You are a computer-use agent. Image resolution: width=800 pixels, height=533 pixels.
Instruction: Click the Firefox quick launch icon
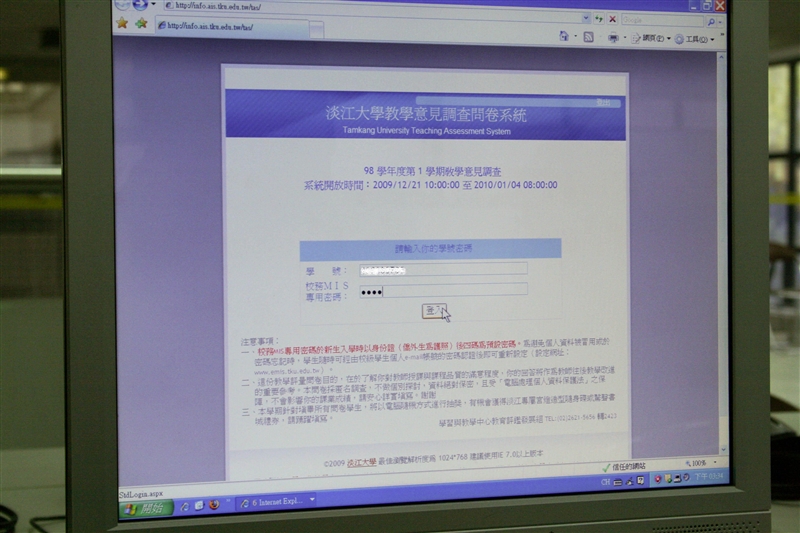pos(214,505)
